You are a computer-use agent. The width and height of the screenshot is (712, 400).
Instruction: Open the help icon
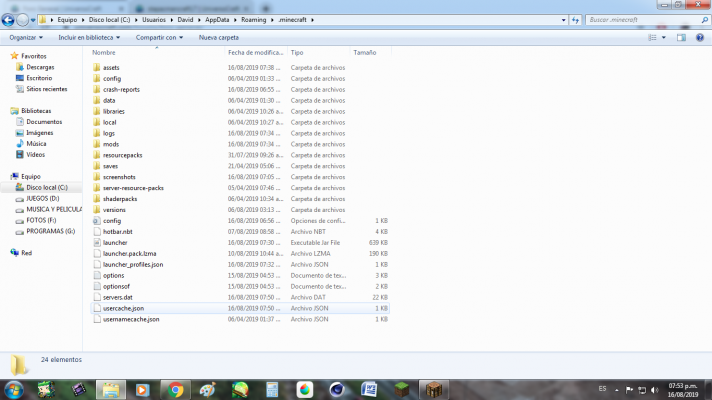click(x=700, y=38)
